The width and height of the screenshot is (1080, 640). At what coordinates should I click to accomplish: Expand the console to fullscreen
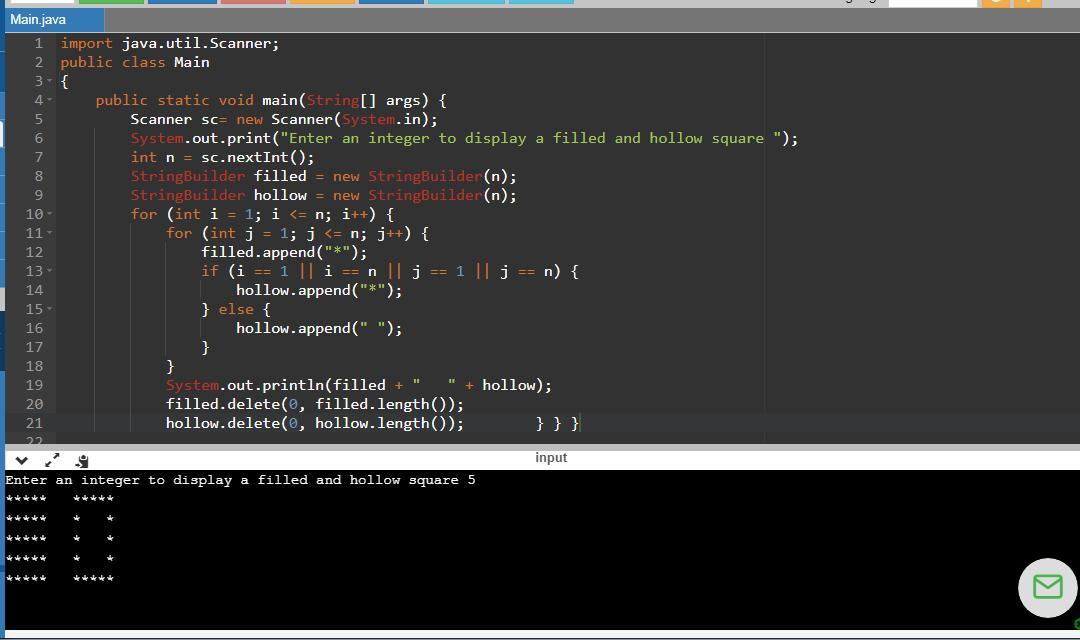[x=52, y=460]
